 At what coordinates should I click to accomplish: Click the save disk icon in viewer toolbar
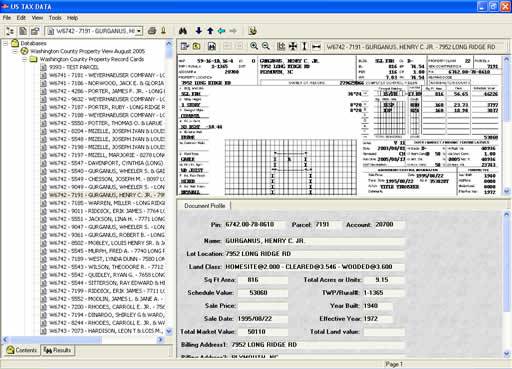[x=212, y=46]
